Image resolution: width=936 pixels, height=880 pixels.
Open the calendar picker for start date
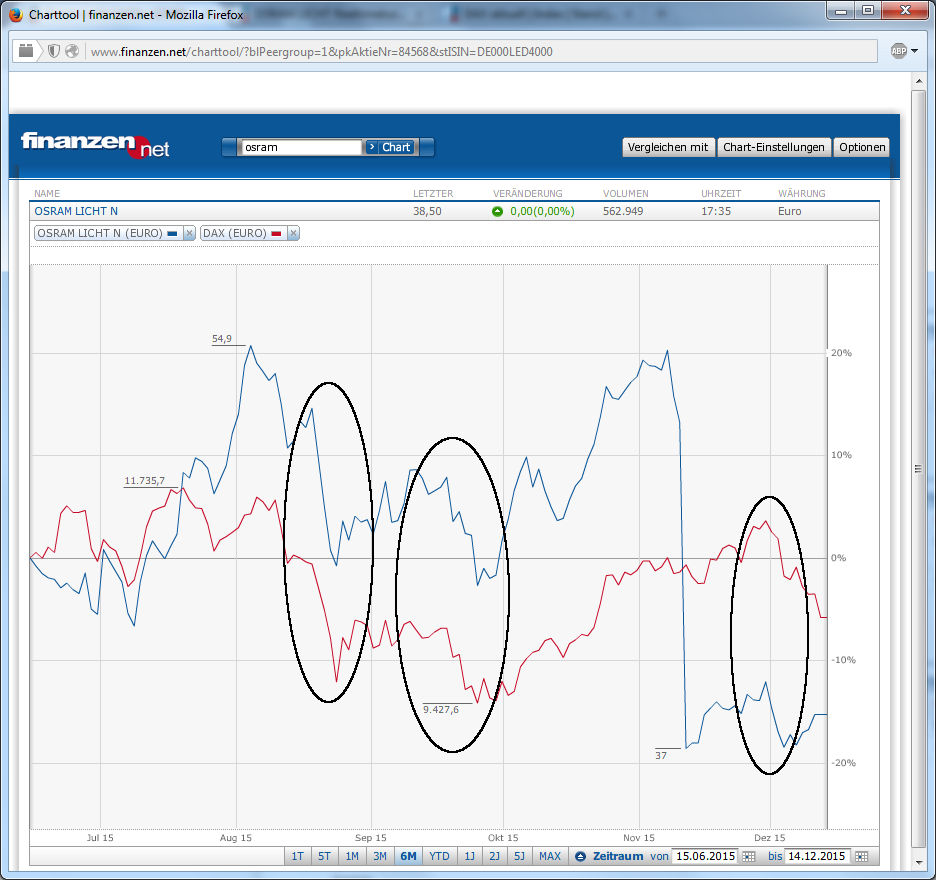click(x=748, y=857)
